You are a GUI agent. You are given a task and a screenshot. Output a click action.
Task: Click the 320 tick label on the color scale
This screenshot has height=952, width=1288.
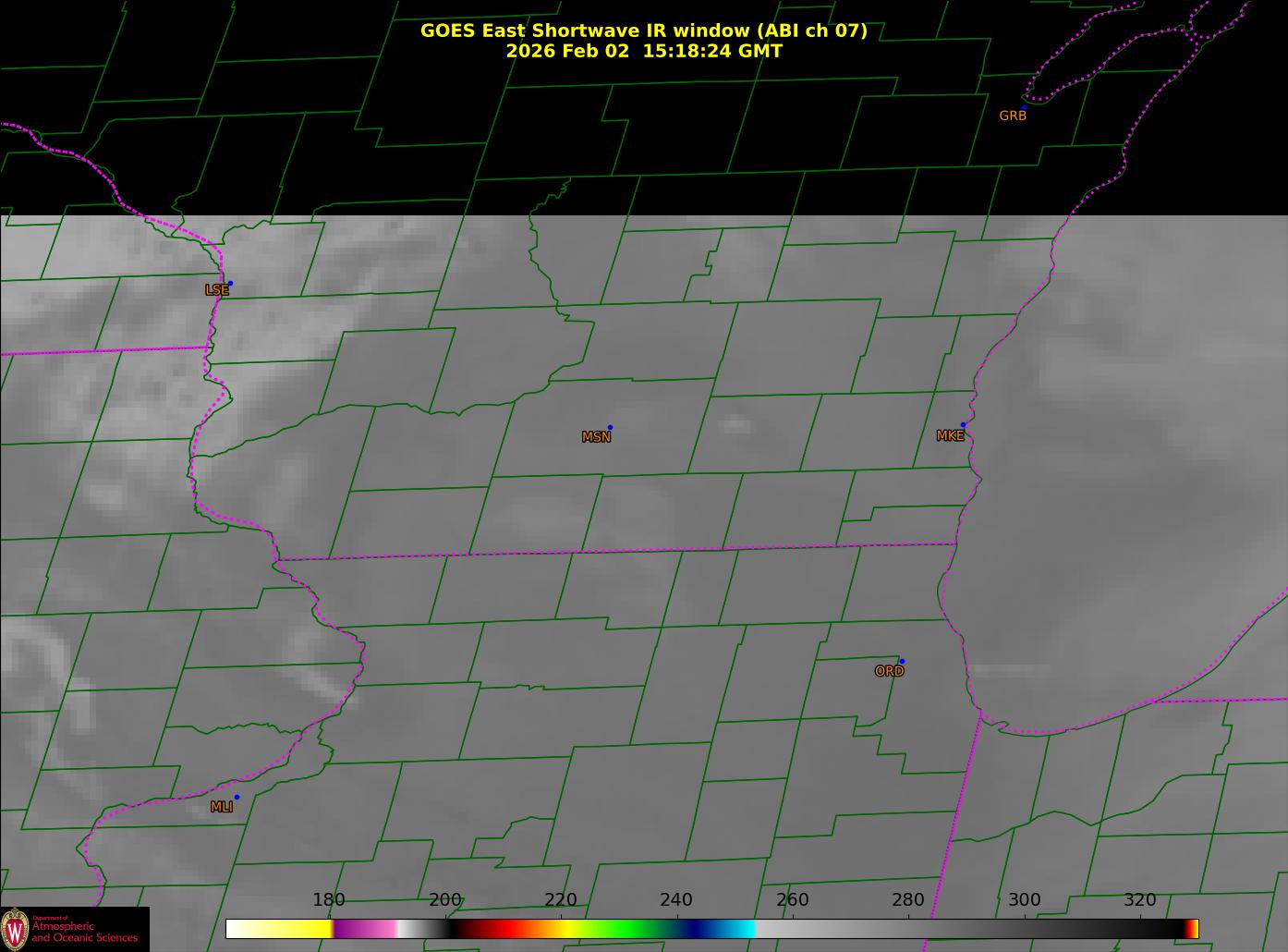click(x=1139, y=900)
